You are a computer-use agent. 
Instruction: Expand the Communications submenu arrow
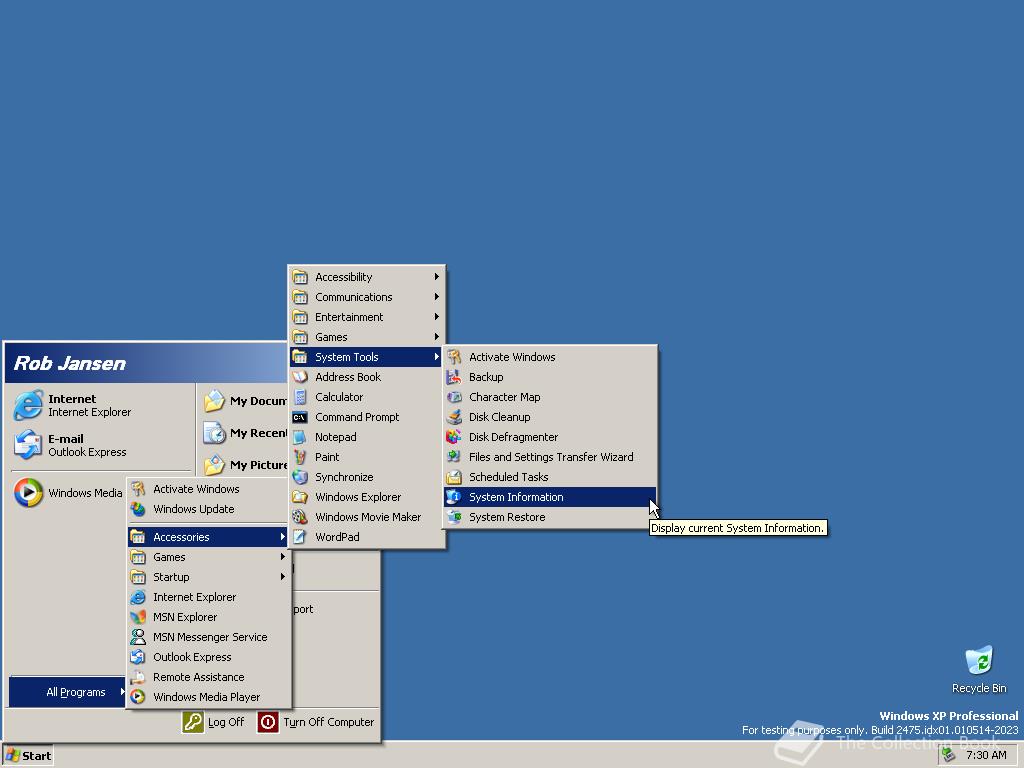(436, 296)
